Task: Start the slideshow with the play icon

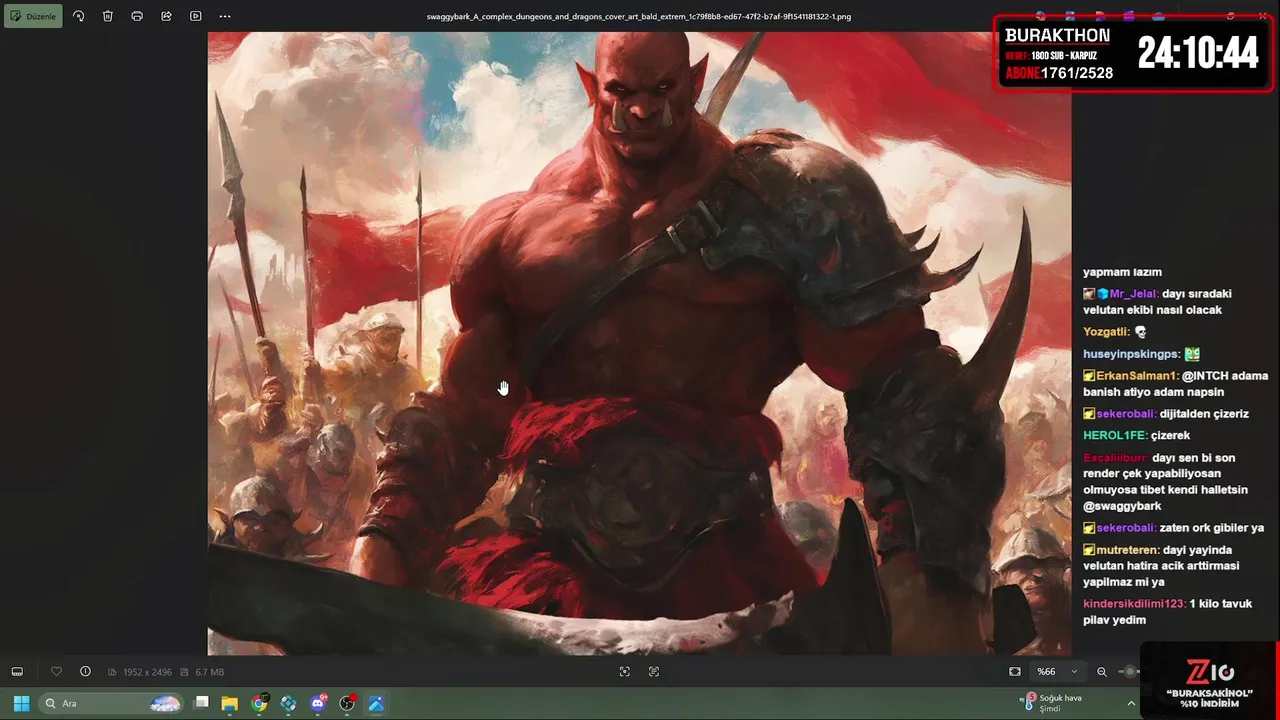Action: click(x=195, y=16)
